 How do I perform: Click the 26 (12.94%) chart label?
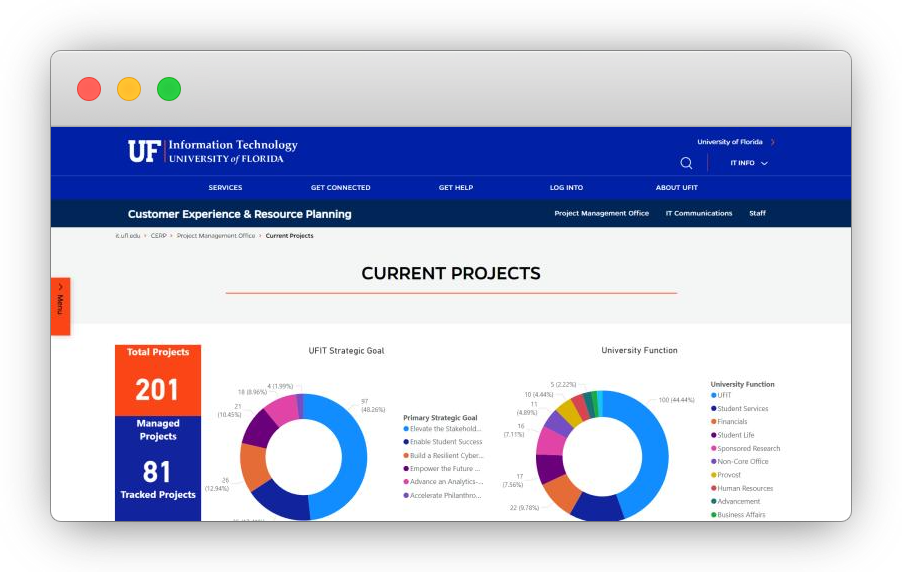coord(216,485)
